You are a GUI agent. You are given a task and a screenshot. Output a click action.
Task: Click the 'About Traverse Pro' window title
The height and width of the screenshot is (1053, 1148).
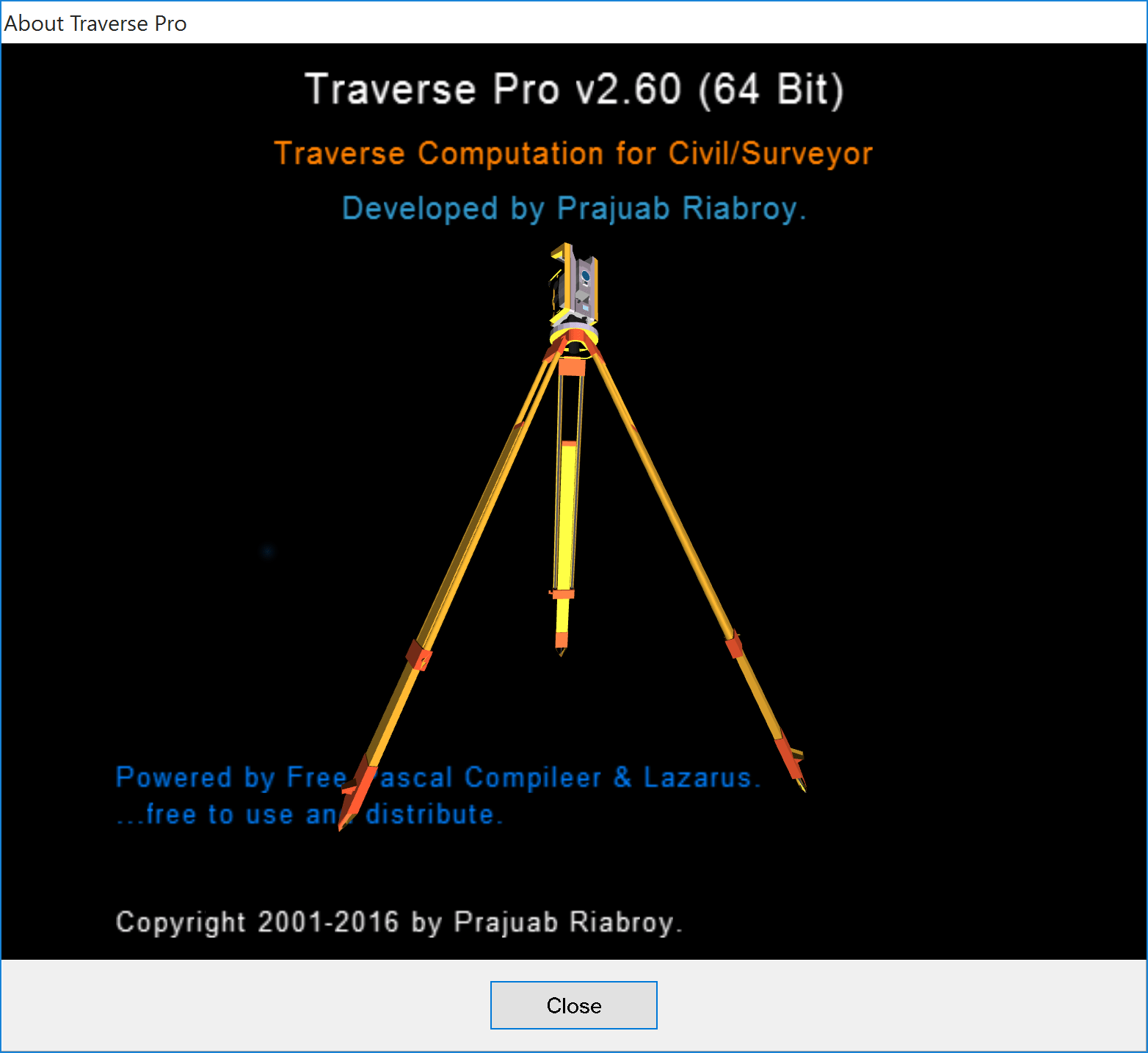(x=95, y=23)
